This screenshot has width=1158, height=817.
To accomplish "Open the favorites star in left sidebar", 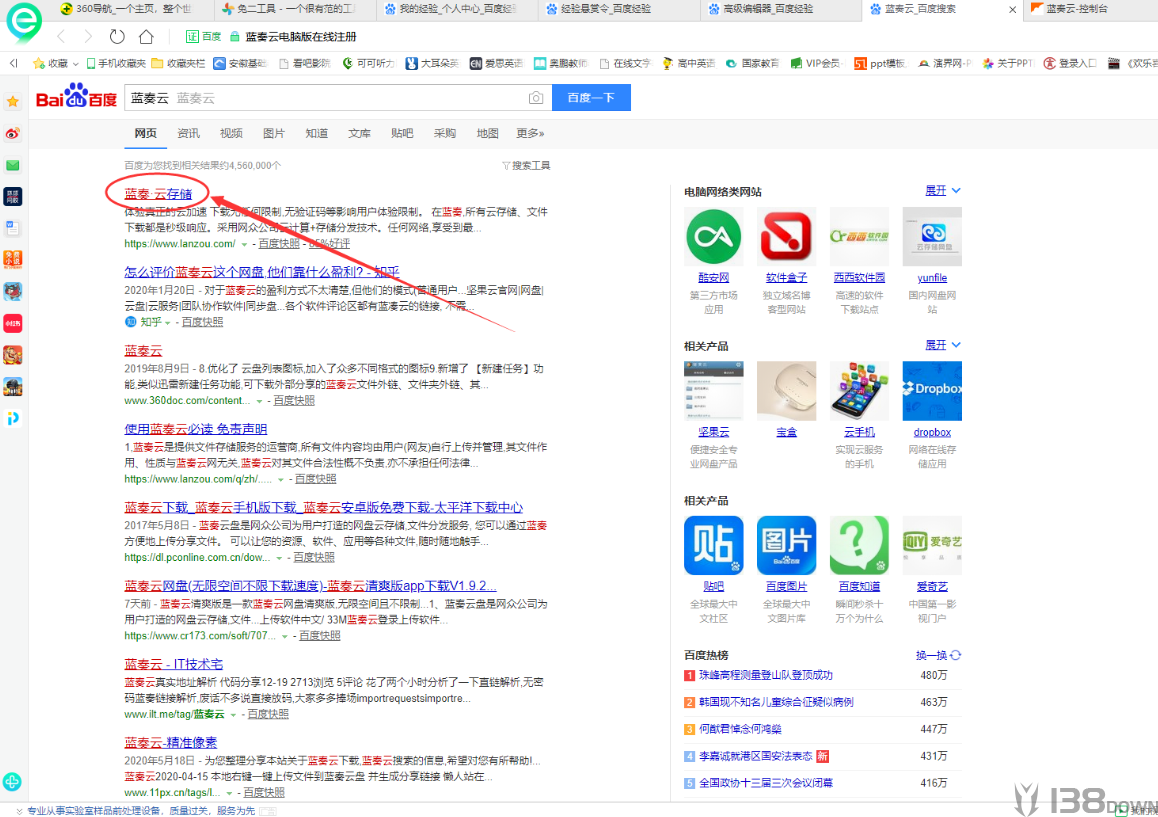I will point(13,101).
